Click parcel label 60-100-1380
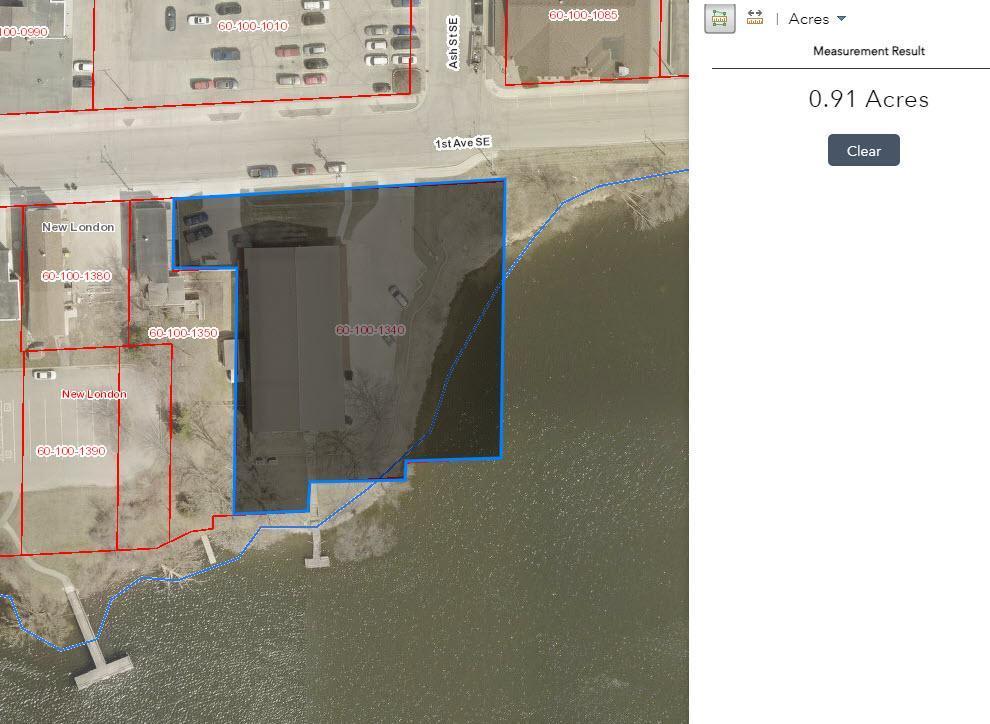990x724 pixels. point(76,276)
